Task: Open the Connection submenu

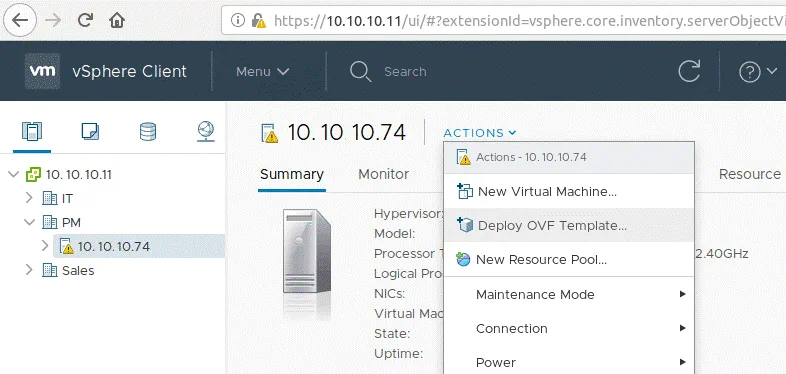Action: (569, 328)
